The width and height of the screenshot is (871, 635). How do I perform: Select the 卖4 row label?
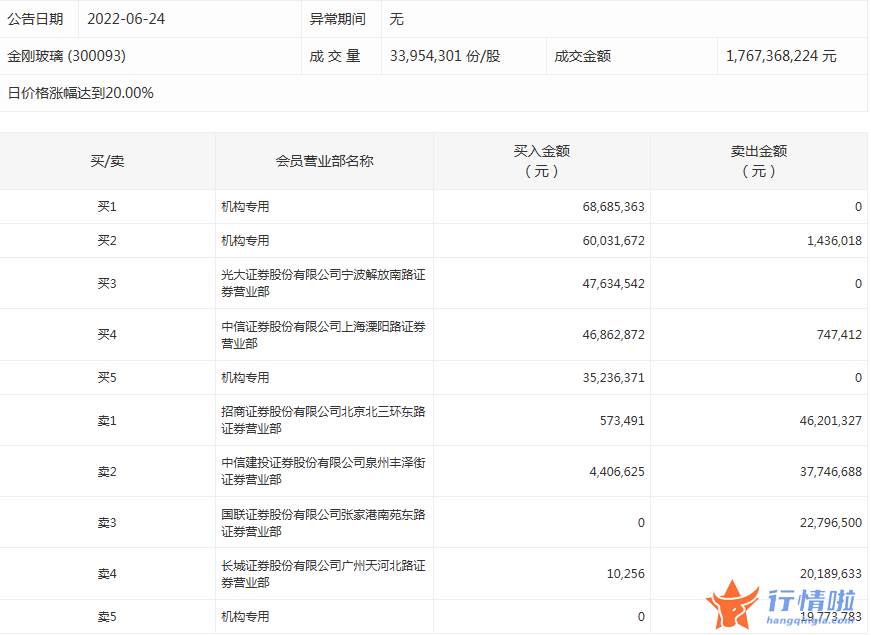tap(107, 574)
